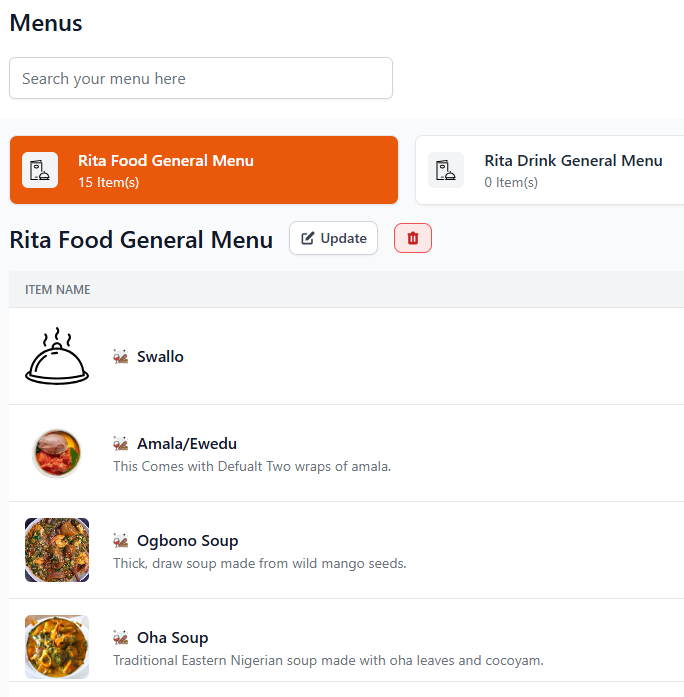The width and height of the screenshot is (684, 697).
Task: Open the Swallo menu item
Action: click(x=160, y=357)
